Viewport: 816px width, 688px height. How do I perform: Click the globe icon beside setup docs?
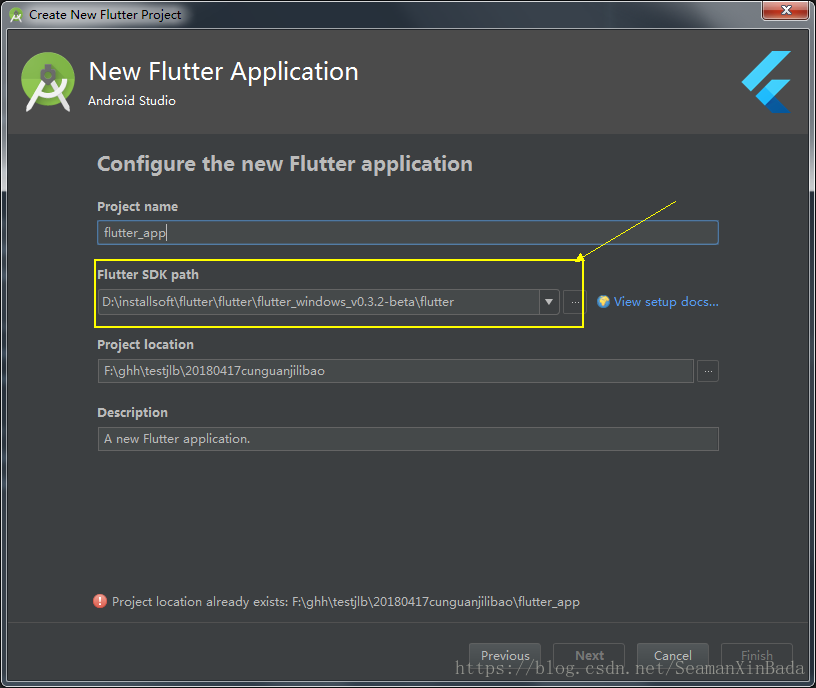pyautogui.click(x=603, y=301)
